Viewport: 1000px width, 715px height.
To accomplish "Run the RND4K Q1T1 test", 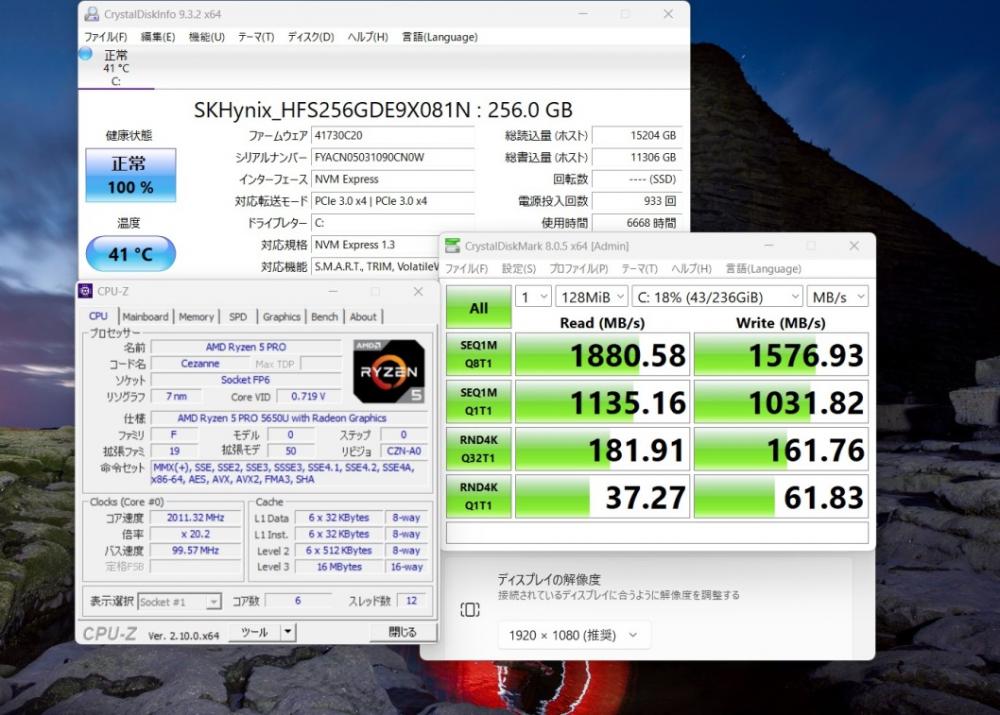I will pyautogui.click(x=478, y=496).
